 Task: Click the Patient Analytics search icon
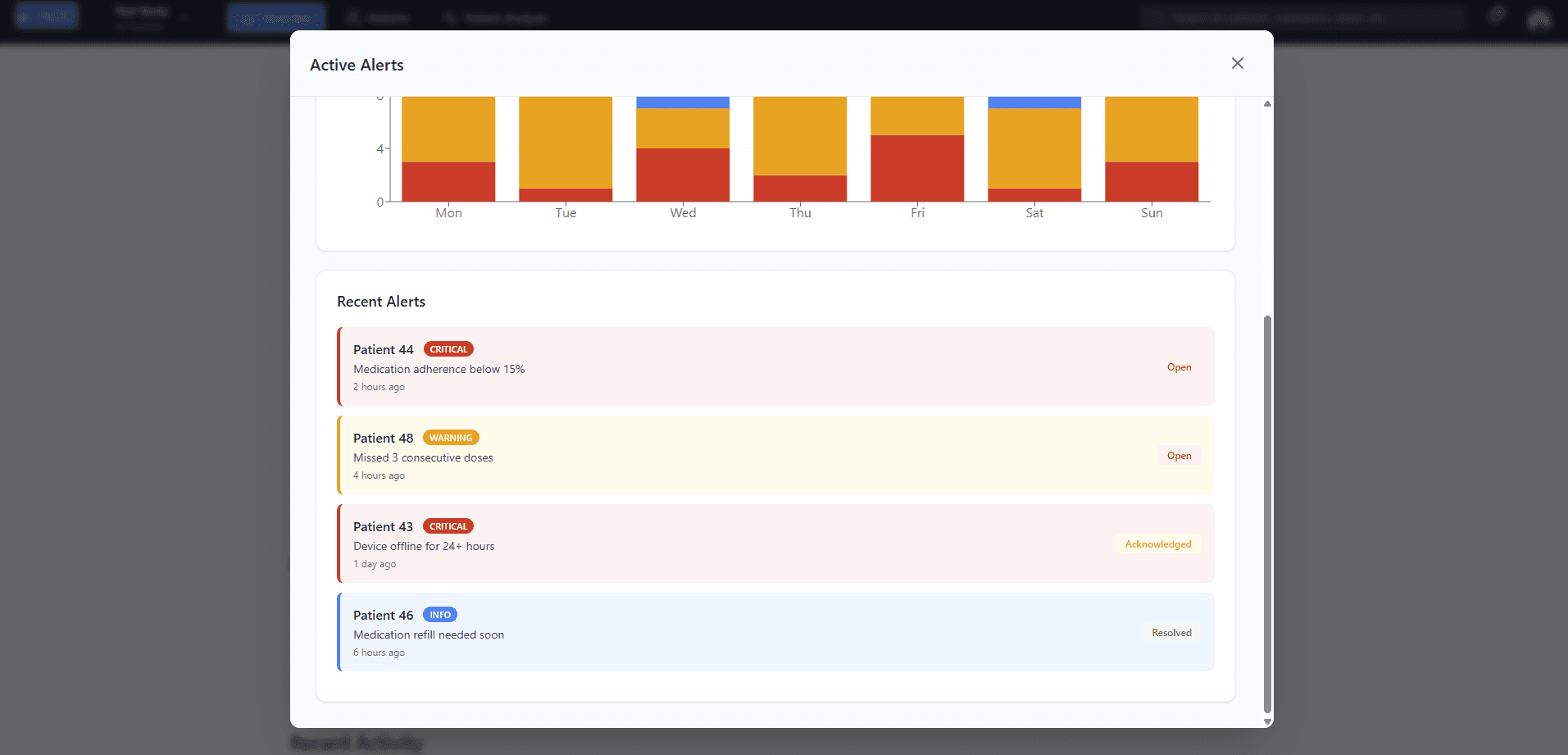coord(449,17)
